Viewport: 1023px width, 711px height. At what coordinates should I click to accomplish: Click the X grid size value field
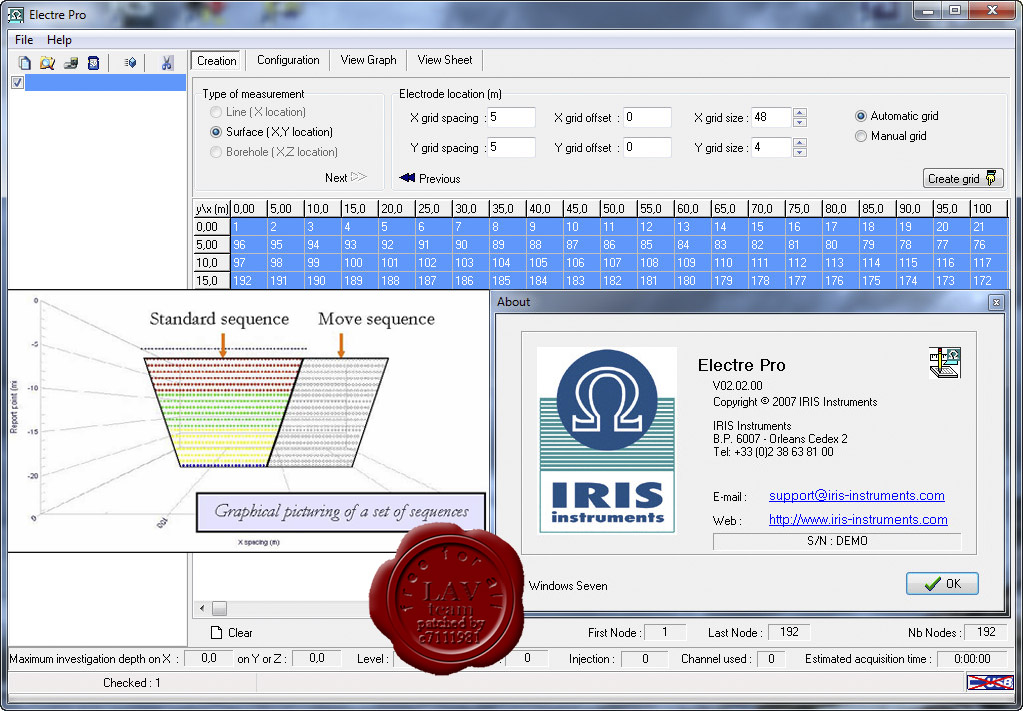[x=771, y=117]
